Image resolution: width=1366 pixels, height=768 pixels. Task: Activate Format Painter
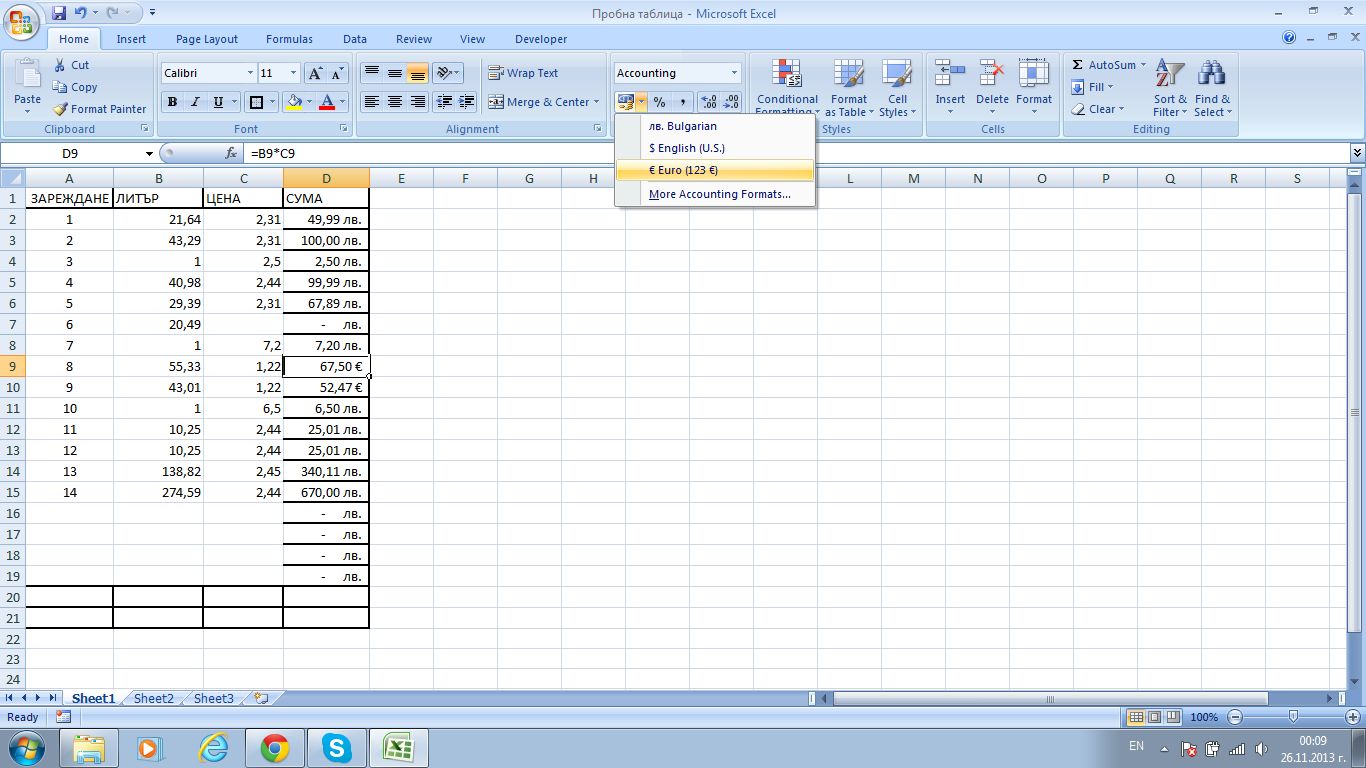coord(100,109)
